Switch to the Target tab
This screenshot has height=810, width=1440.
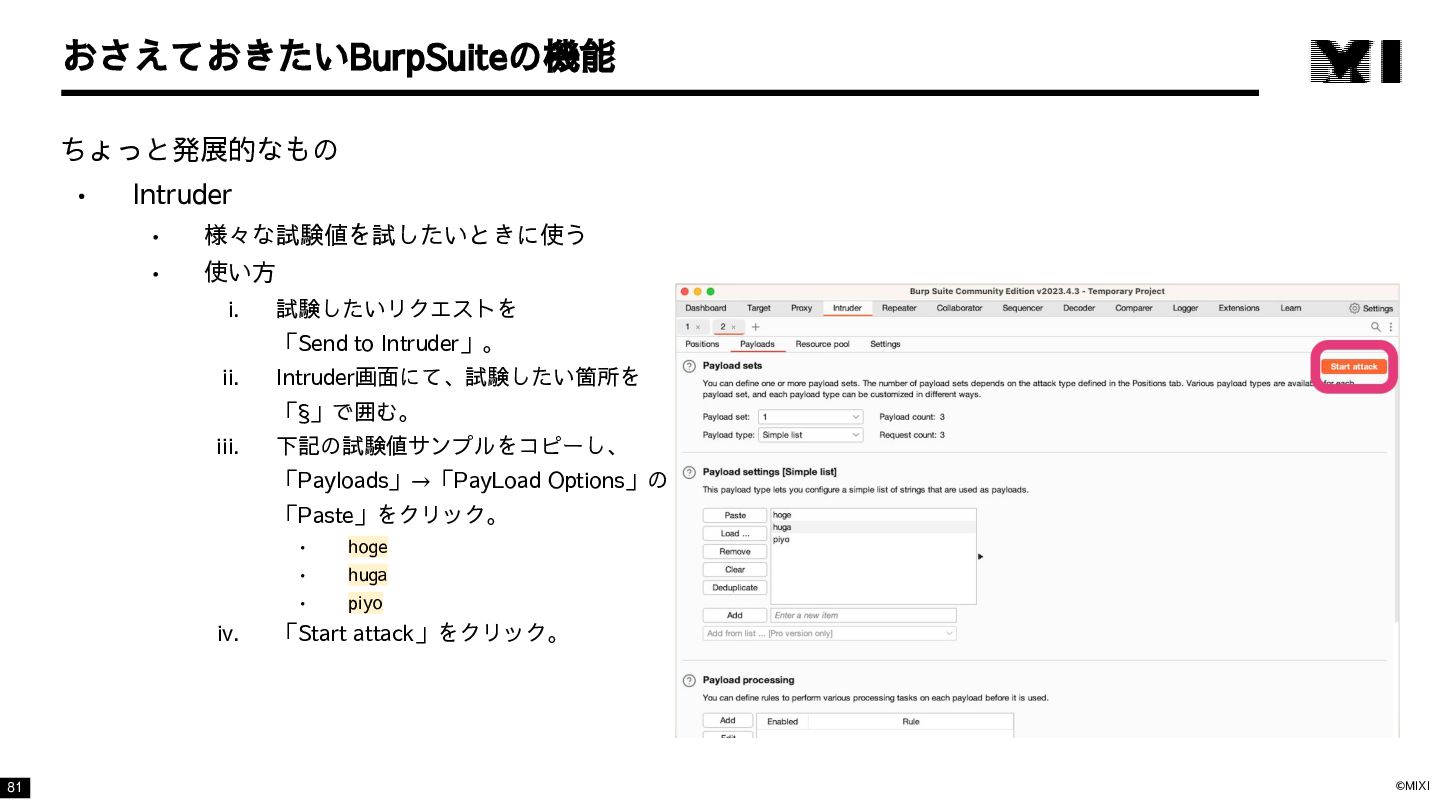[759, 308]
